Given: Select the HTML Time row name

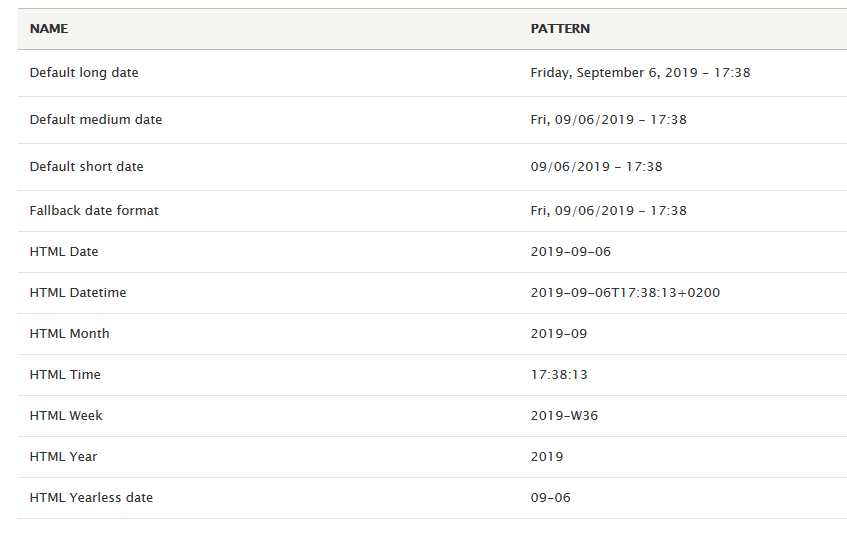Looking at the screenshot, I should (65, 375).
